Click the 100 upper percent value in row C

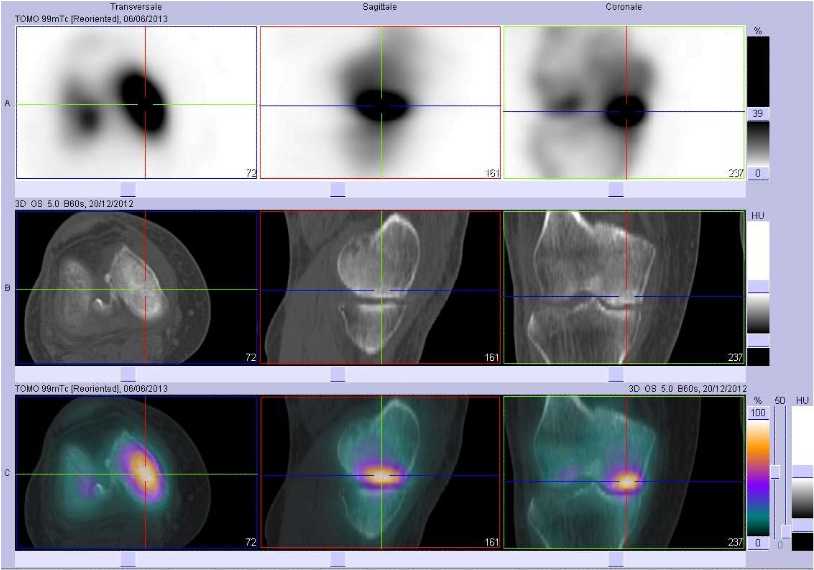point(758,413)
